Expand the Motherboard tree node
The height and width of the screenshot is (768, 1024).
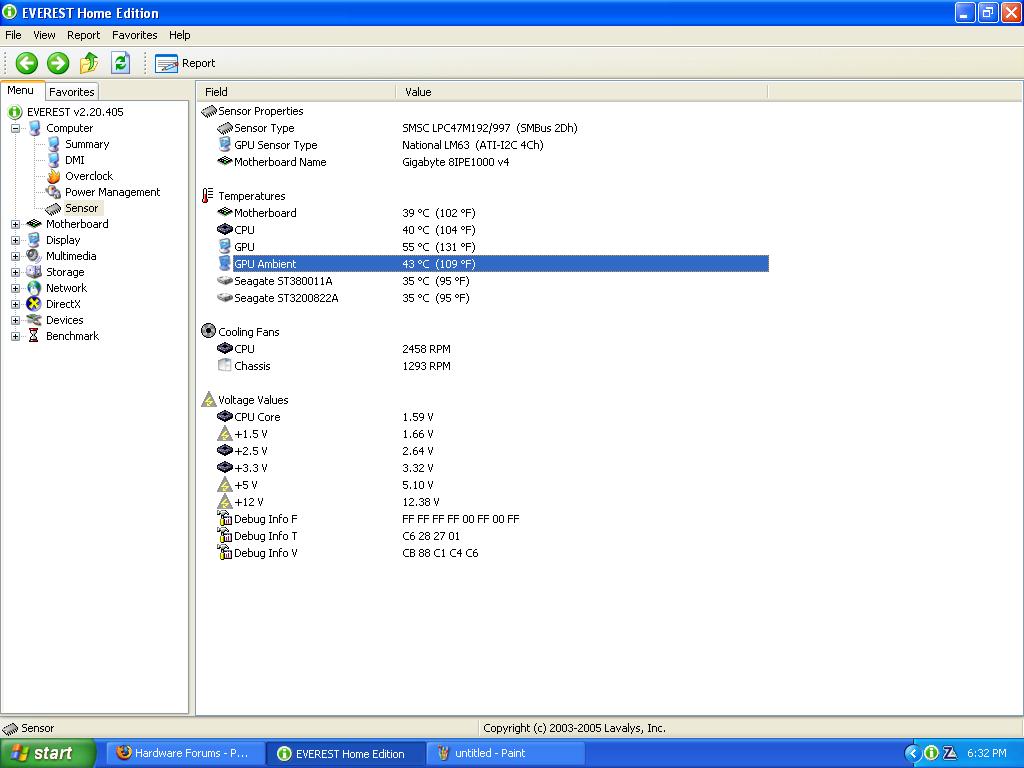[x=15, y=225]
